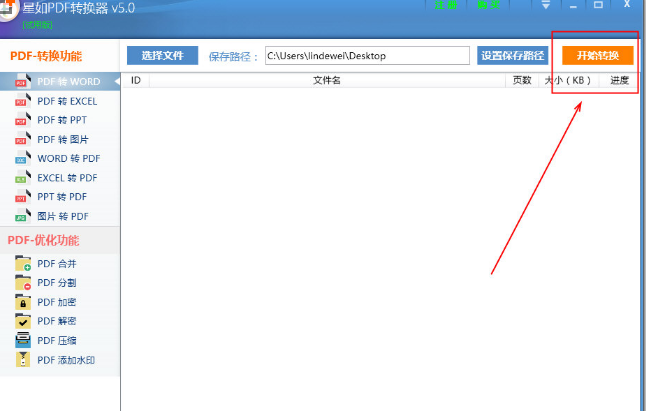Click the green 注册 link in title bar
This screenshot has height=411, width=646.
point(445,5)
